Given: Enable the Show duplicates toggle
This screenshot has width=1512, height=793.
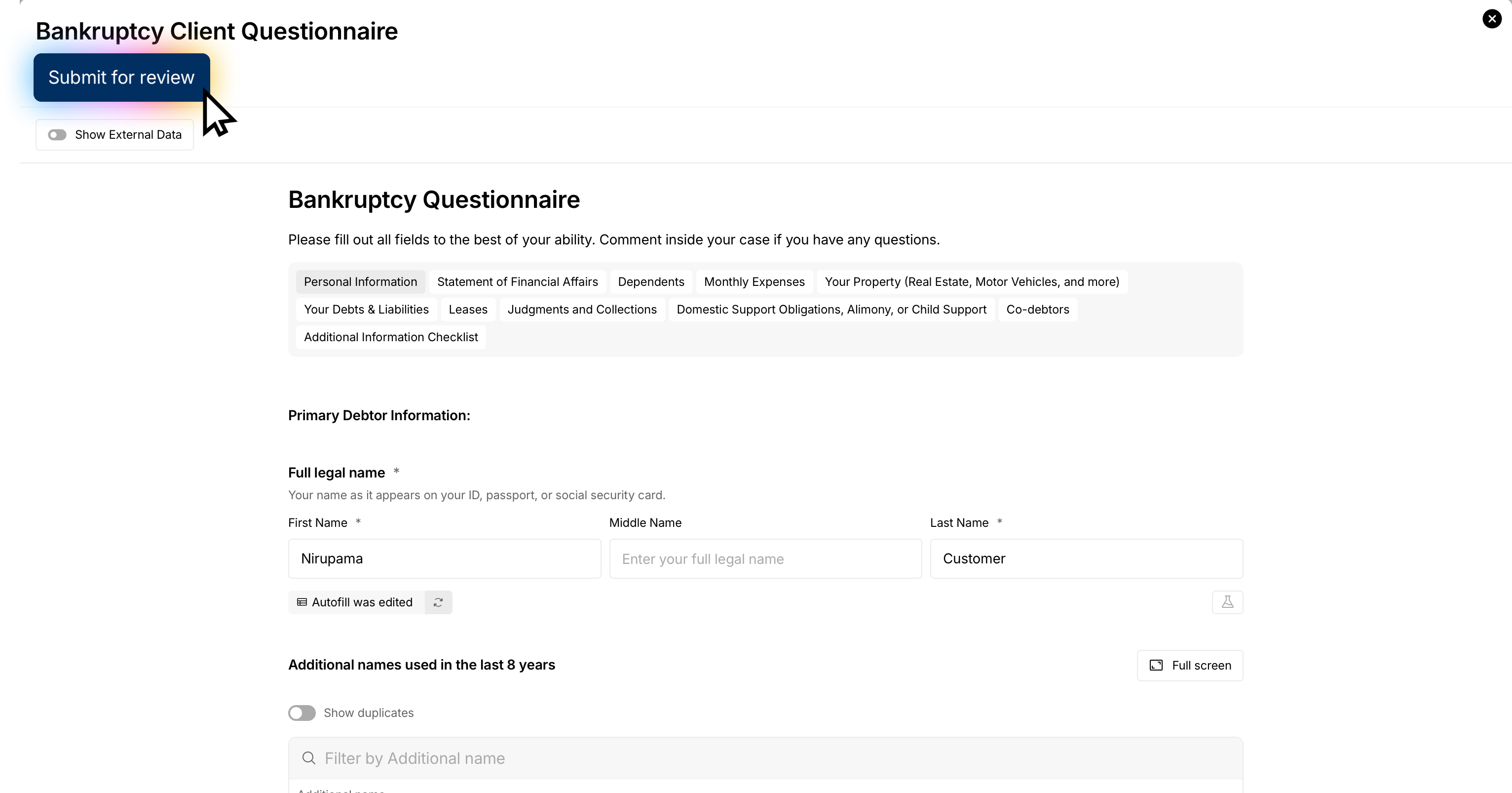Looking at the screenshot, I should tap(302, 713).
